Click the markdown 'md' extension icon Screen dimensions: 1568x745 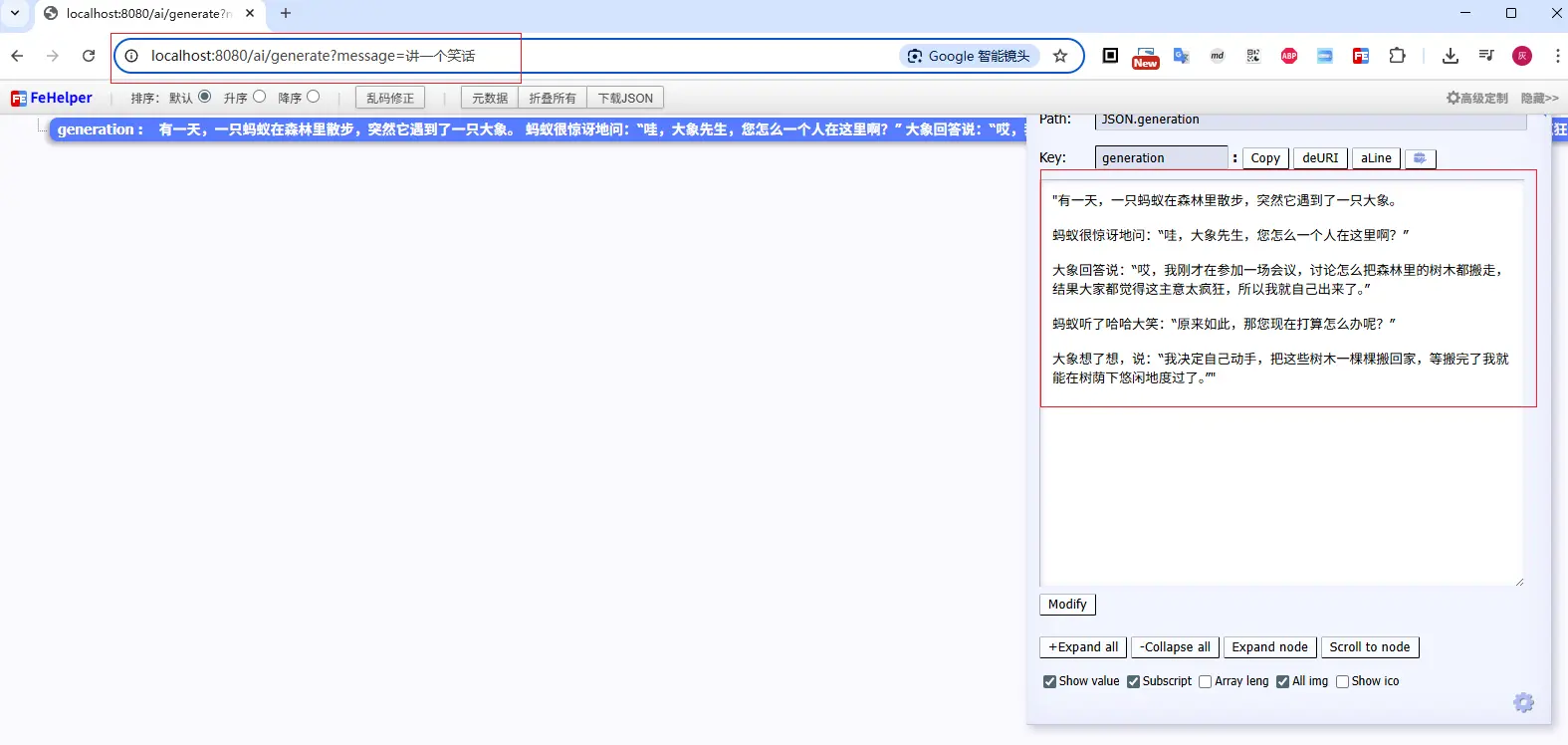[1217, 56]
